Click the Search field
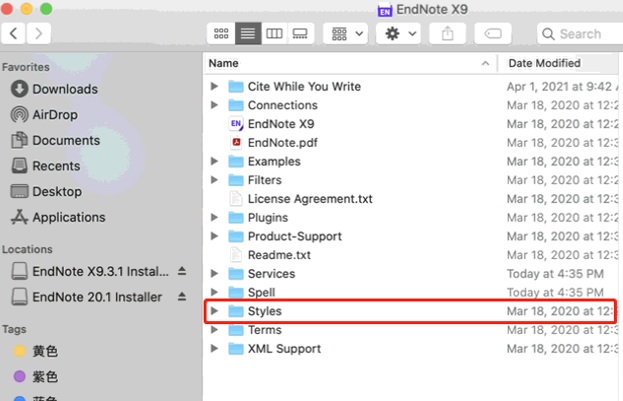The width and height of the screenshot is (623, 401). click(x=580, y=34)
